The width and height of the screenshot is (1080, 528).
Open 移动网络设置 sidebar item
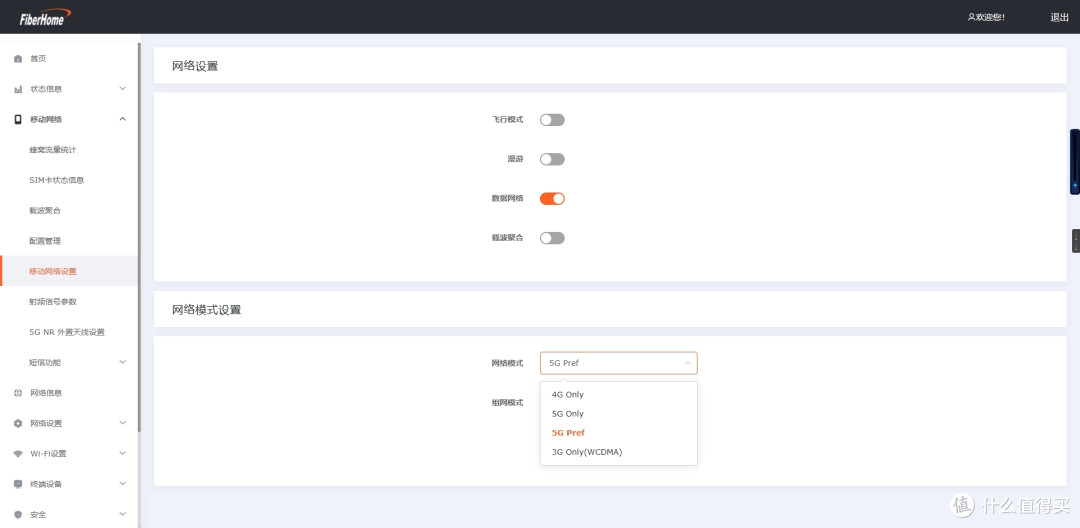pyautogui.click(x=69, y=271)
